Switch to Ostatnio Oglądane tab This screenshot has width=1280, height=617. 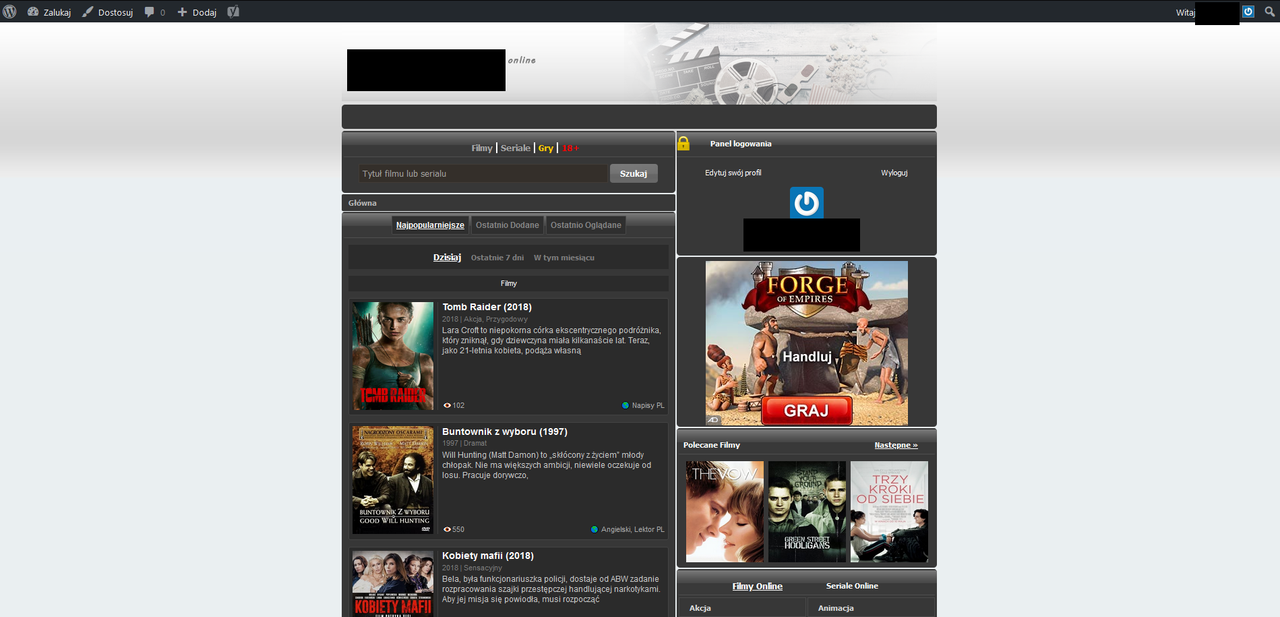click(x=586, y=225)
